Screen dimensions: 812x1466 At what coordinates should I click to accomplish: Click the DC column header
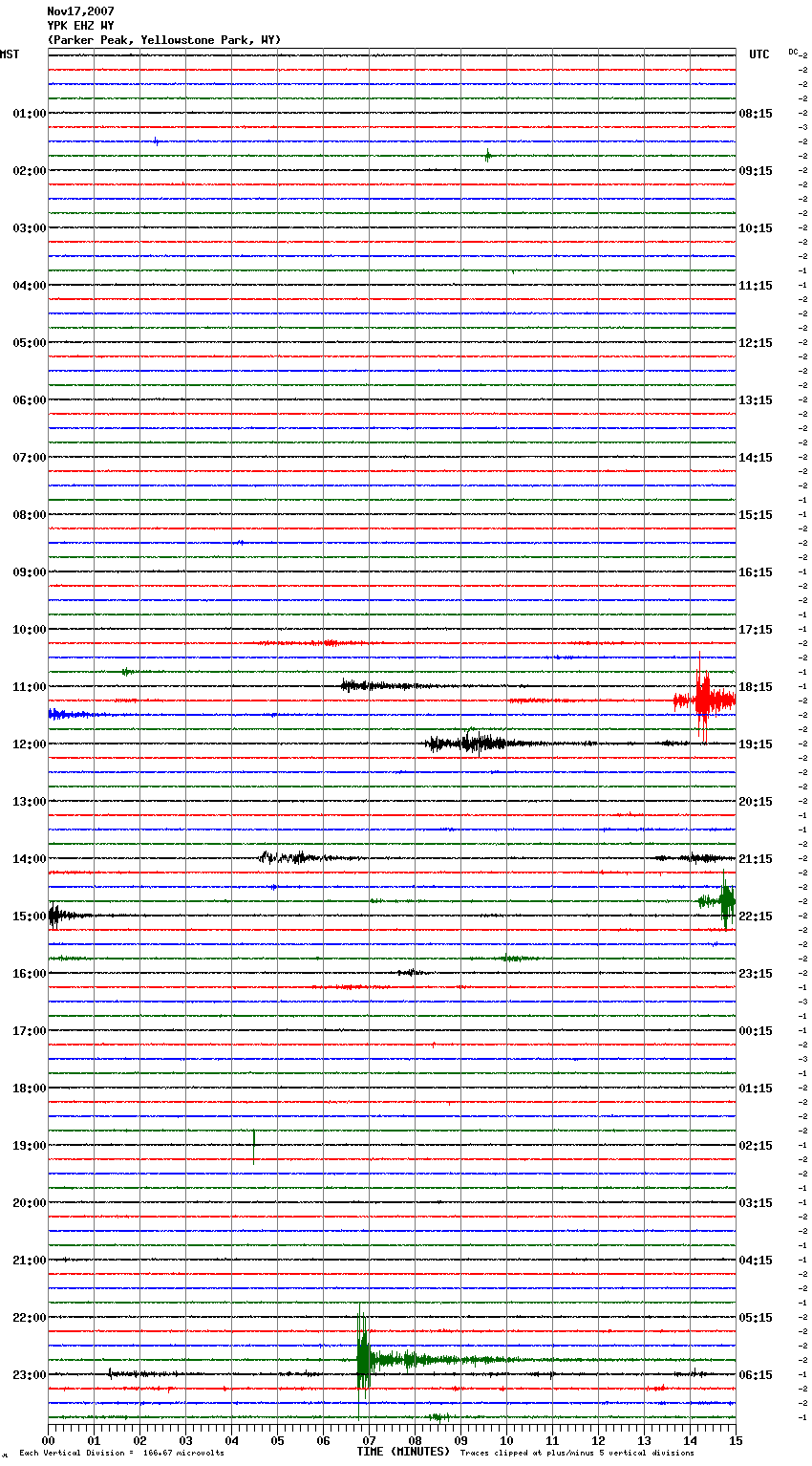pyautogui.click(x=793, y=52)
